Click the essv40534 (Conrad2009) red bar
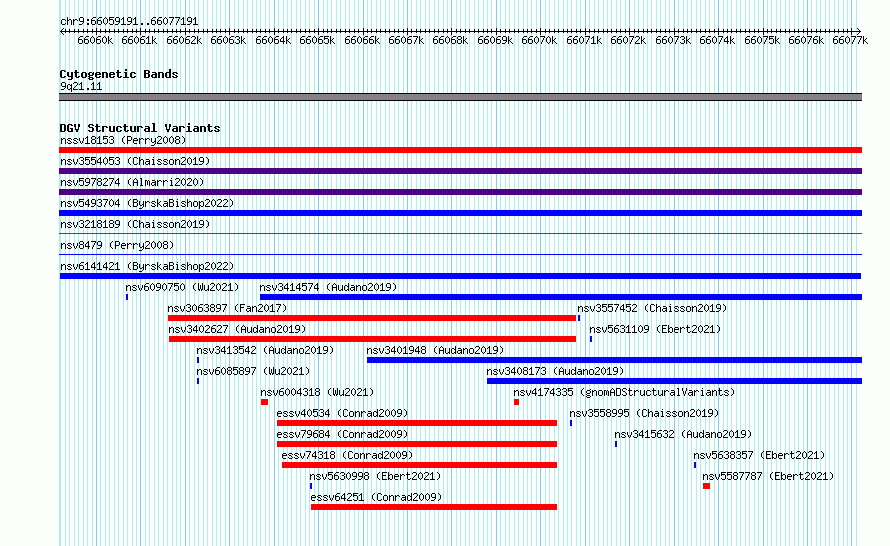This screenshot has height=546, width=890. tap(417, 423)
